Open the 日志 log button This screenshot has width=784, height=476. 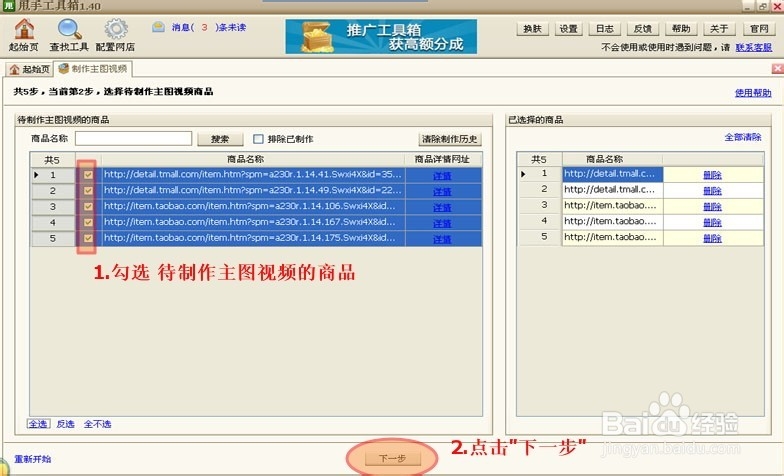pyautogui.click(x=604, y=29)
